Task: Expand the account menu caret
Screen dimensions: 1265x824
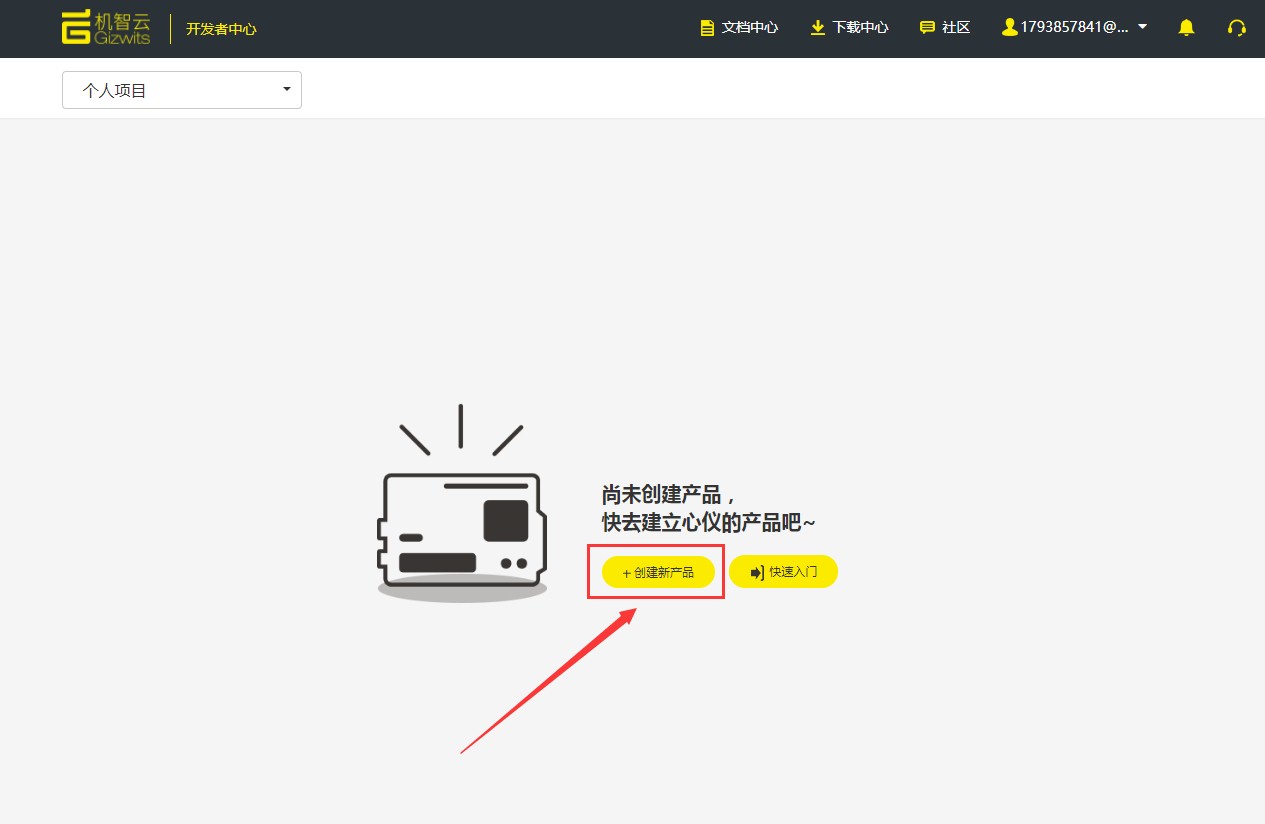Action: coord(1142,27)
